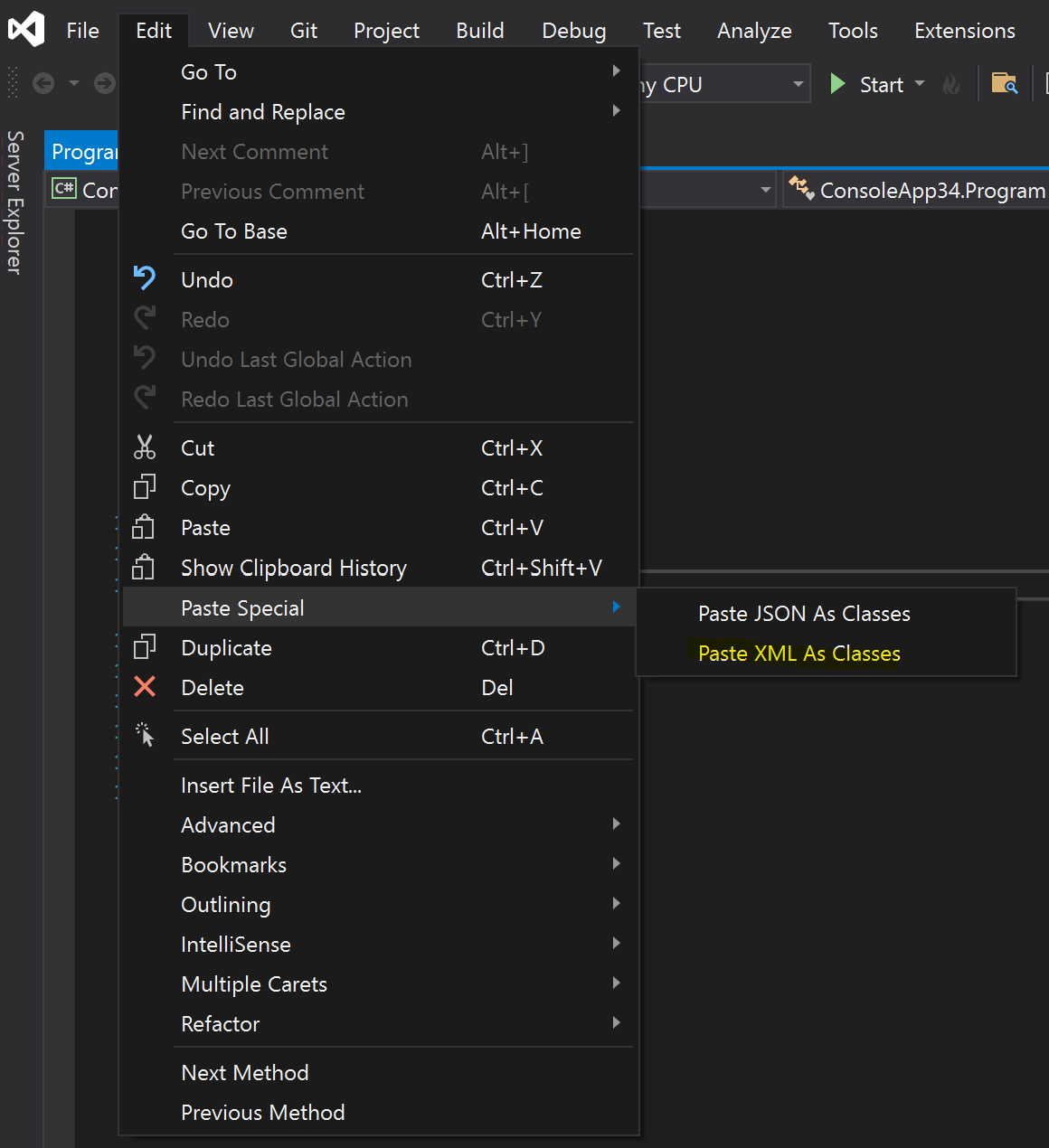
Task: Open the Debug menu
Action: (x=574, y=31)
